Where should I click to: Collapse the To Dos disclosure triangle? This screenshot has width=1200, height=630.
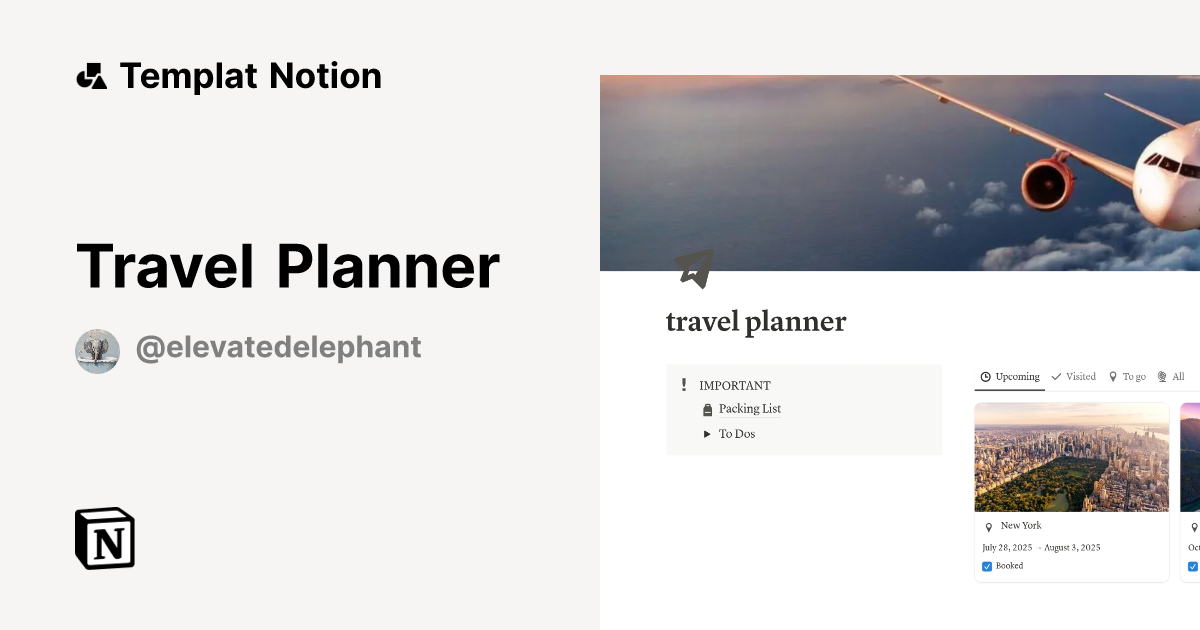point(707,433)
